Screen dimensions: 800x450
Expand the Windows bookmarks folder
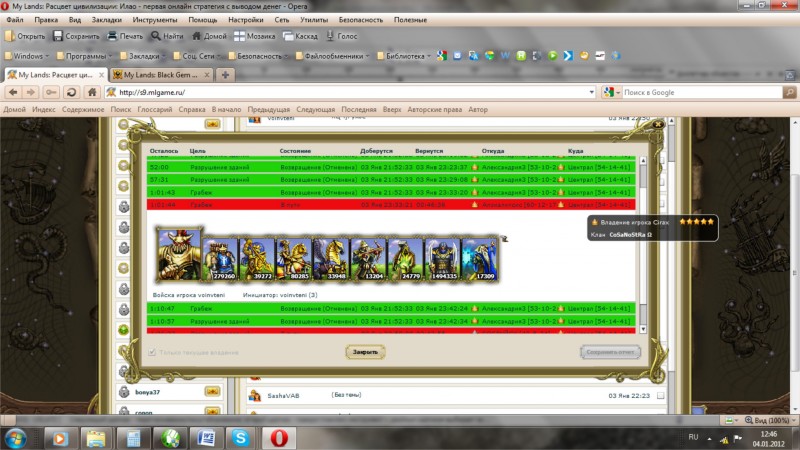pyautogui.click(x=27, y=56)
